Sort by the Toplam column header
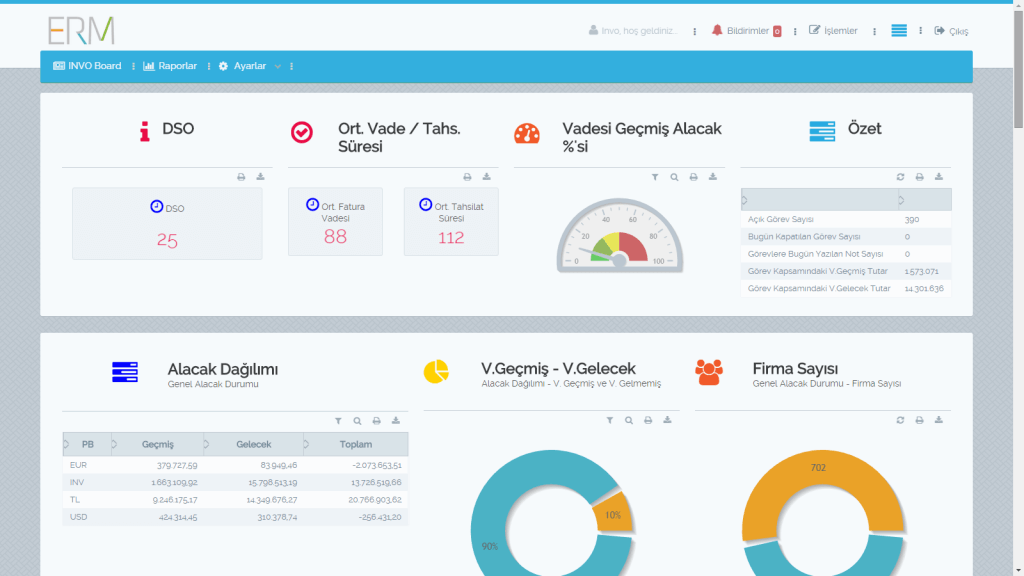This screenshot has width=1024, height=576. tap(356, 444)
